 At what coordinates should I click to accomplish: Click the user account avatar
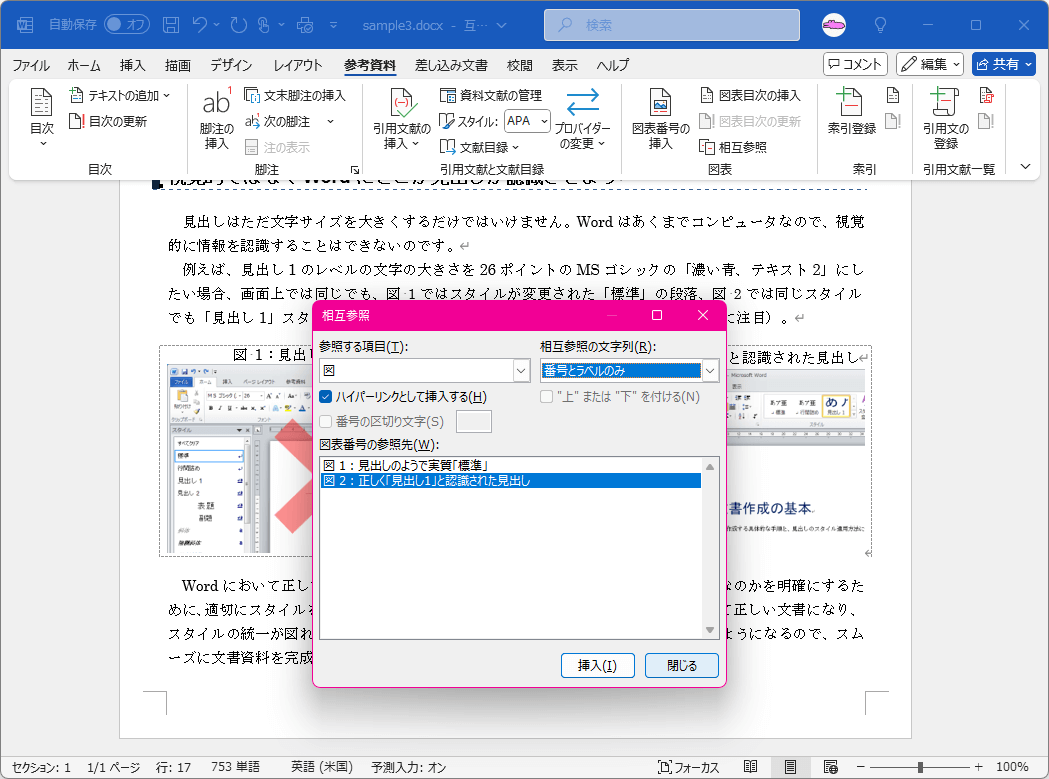pyautogui.click(x=834, y=25)
